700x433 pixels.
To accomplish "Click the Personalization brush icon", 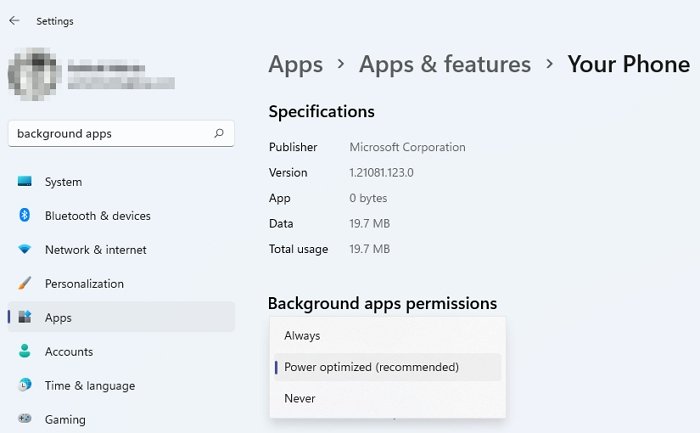I will pos(25,284).
